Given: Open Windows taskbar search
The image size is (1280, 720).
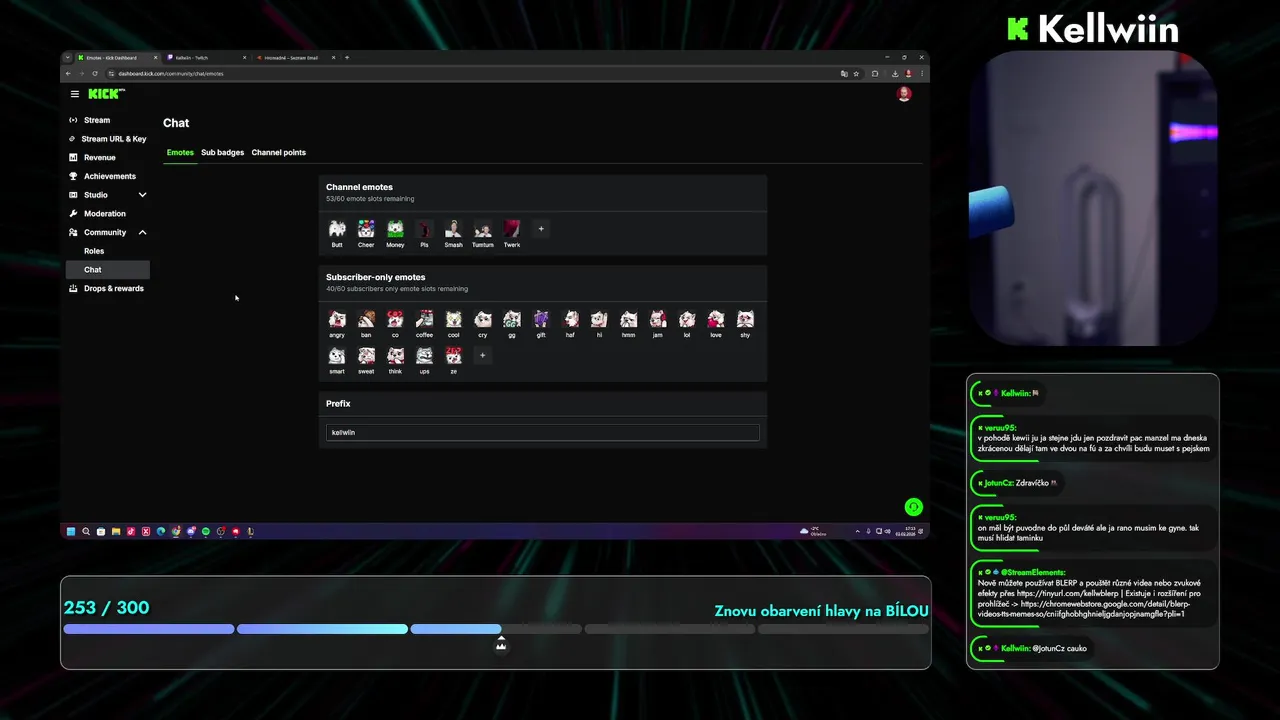Looking at the screenshot, I should tap(86, 531).
